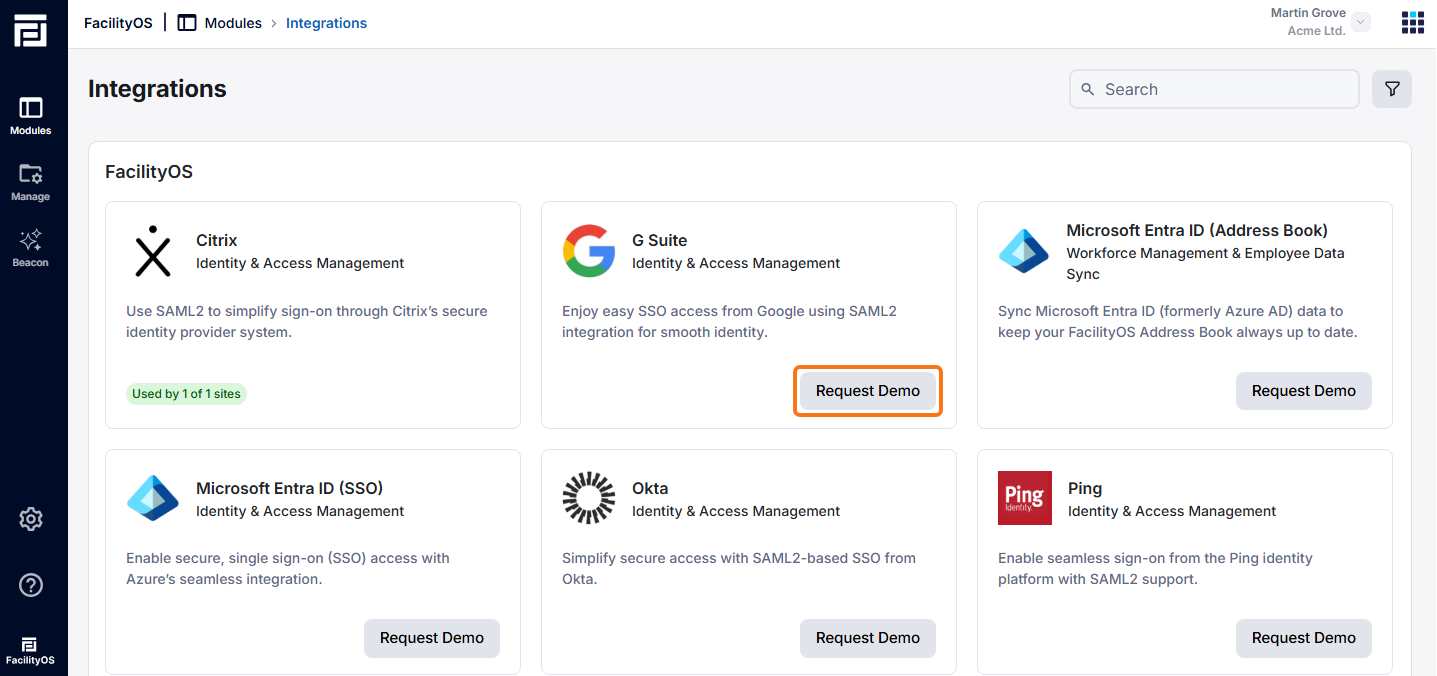
Task: Open the Manage section from the sidebar
Action: [x=30, y=180]
